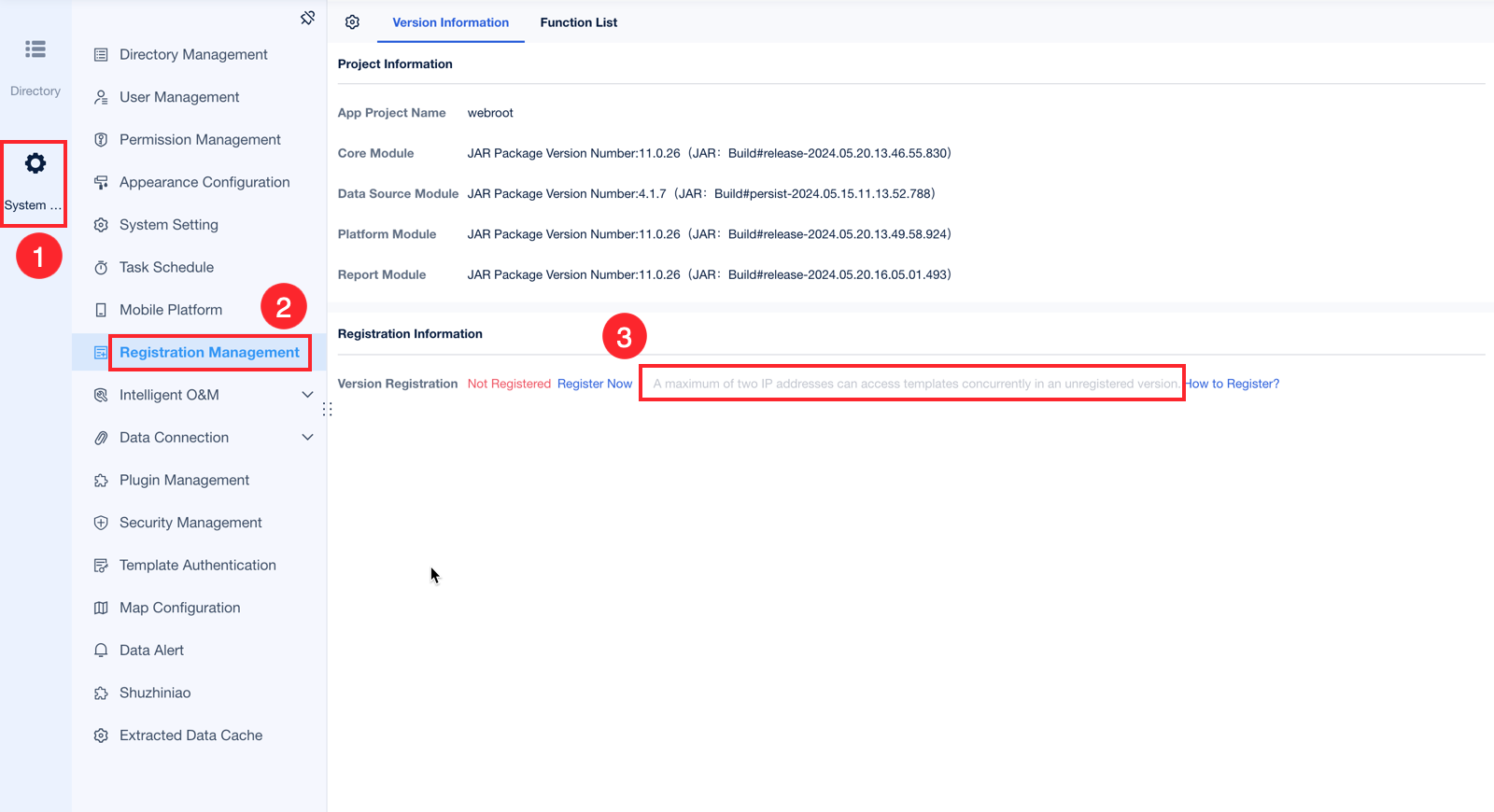Click the Permission Management shield icon
The height and width of the screenshot is (812, 1494).
(101, 140)
